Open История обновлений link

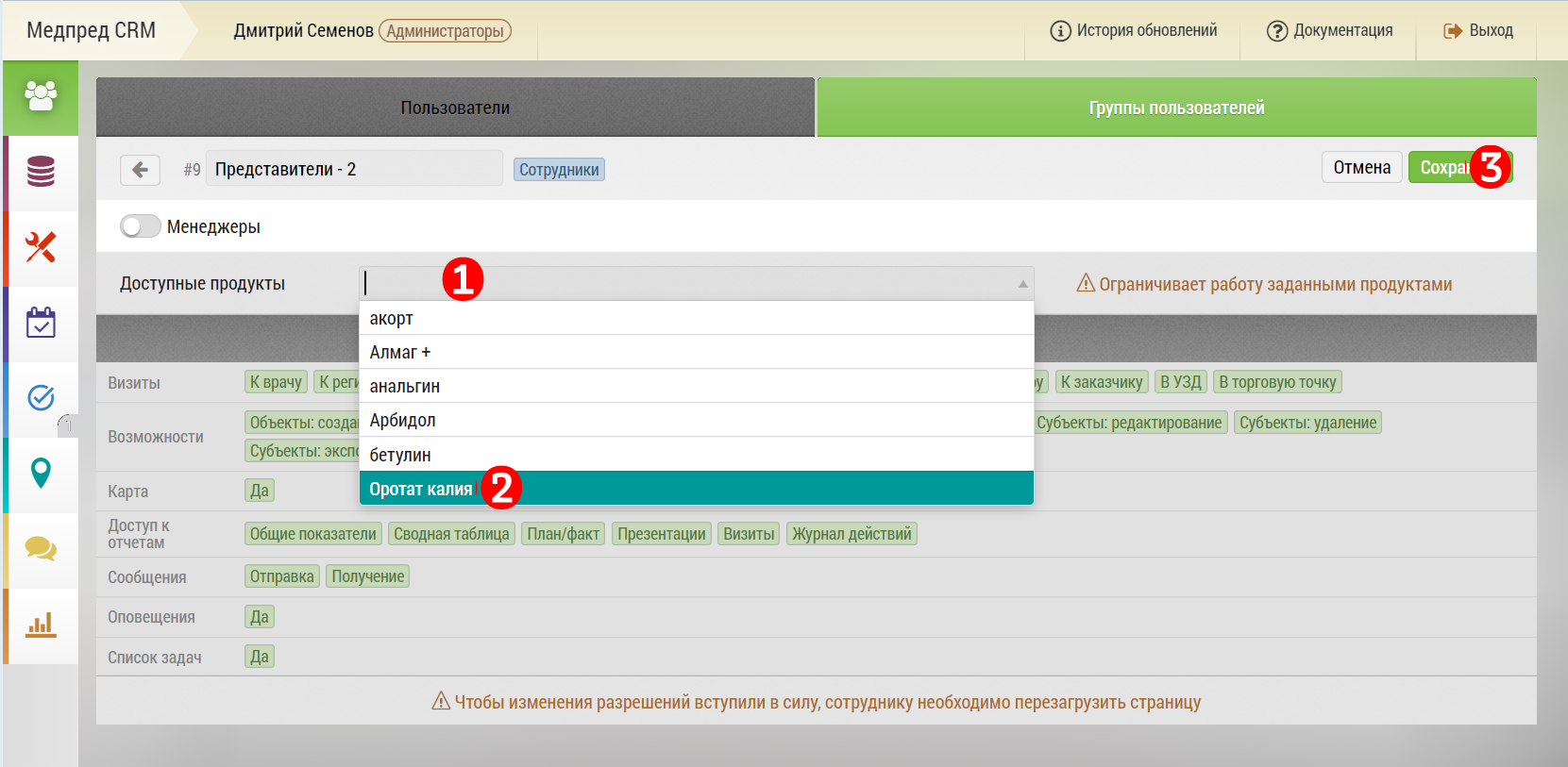(1134, 30)
